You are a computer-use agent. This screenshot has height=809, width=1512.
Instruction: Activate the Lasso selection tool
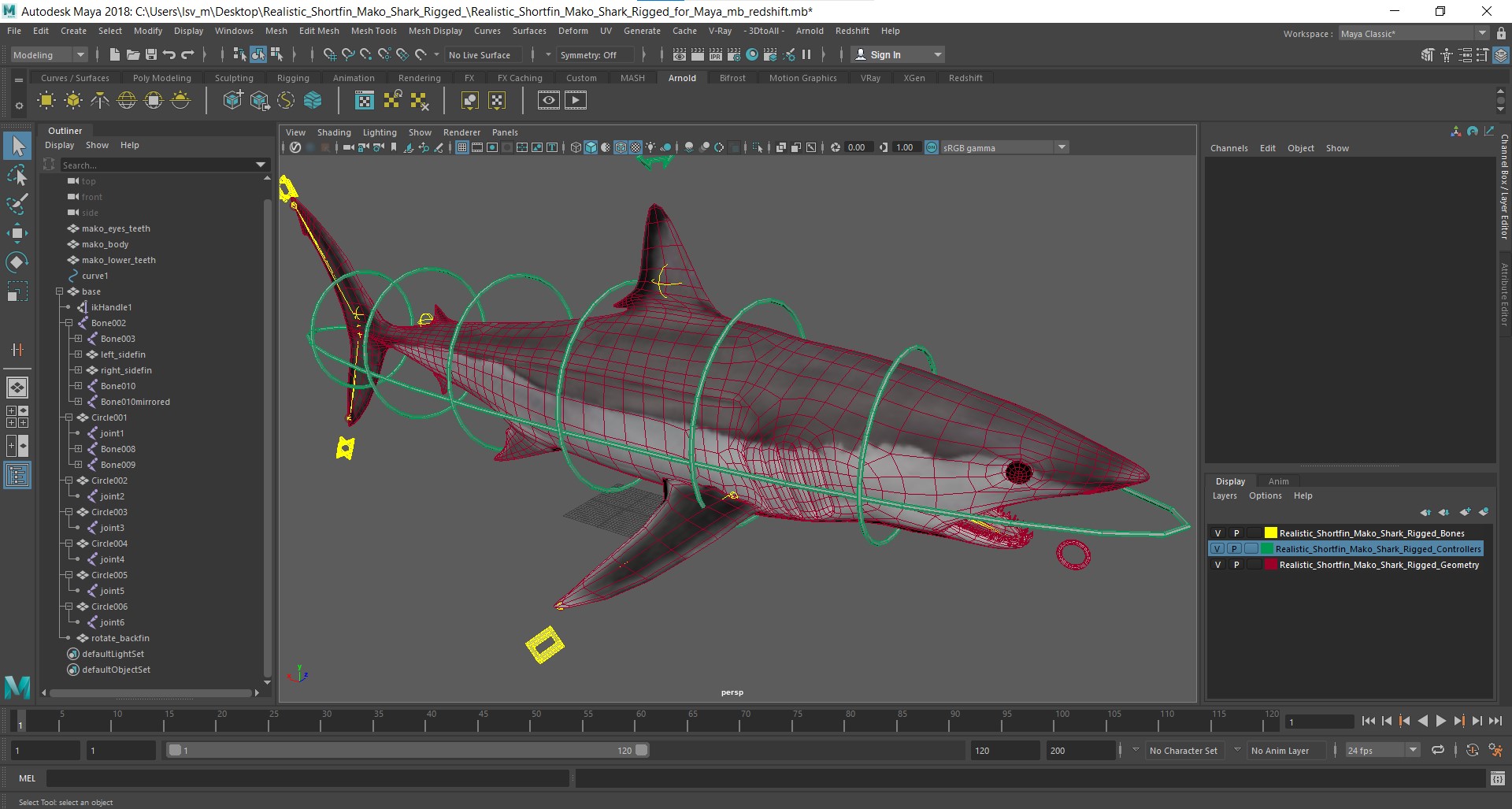pos(17,175)
